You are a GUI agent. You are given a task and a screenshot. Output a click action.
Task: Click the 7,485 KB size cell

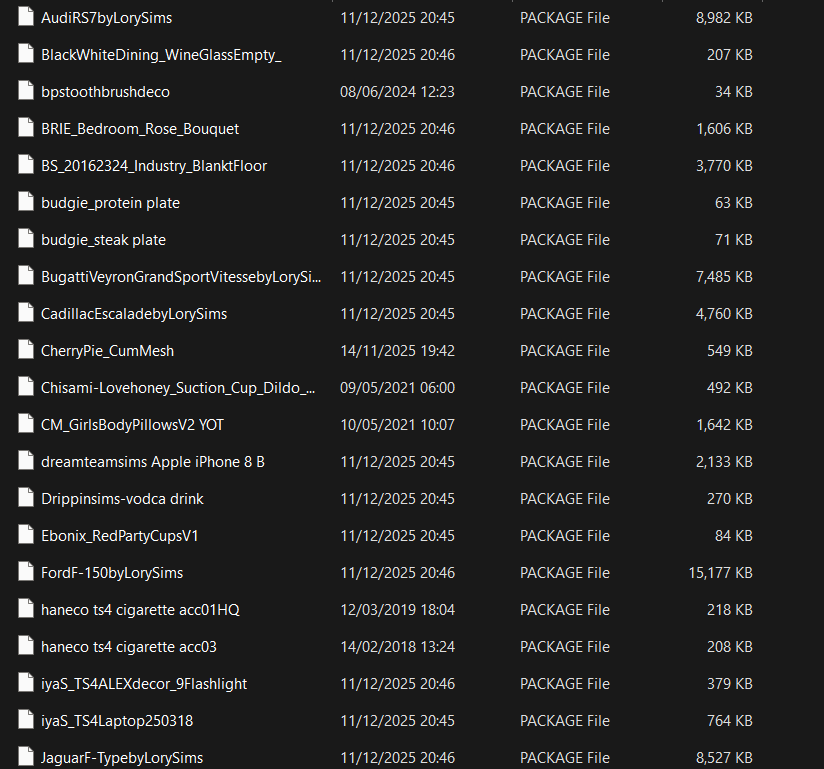[724, 276]
